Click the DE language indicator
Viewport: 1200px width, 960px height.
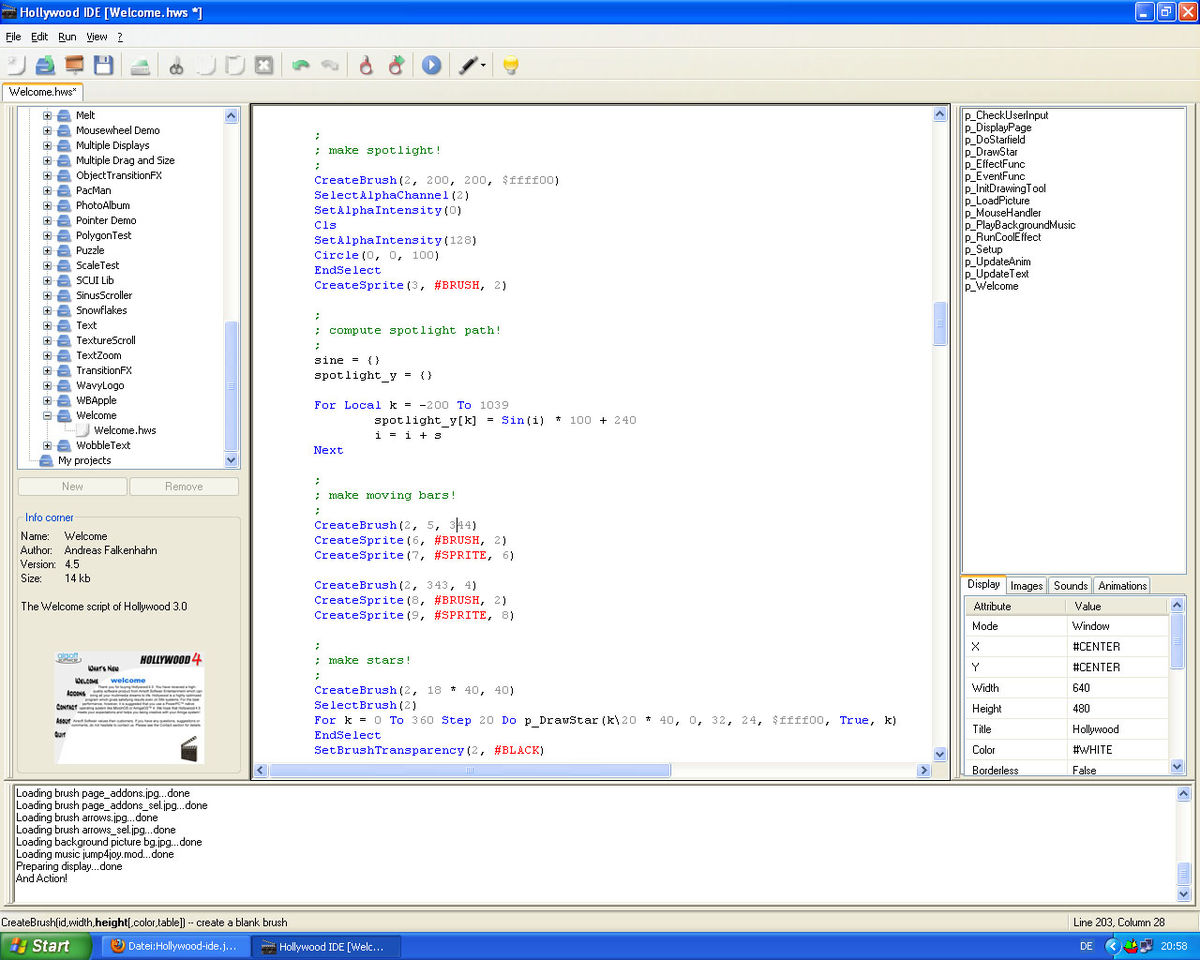(1087, 946)
